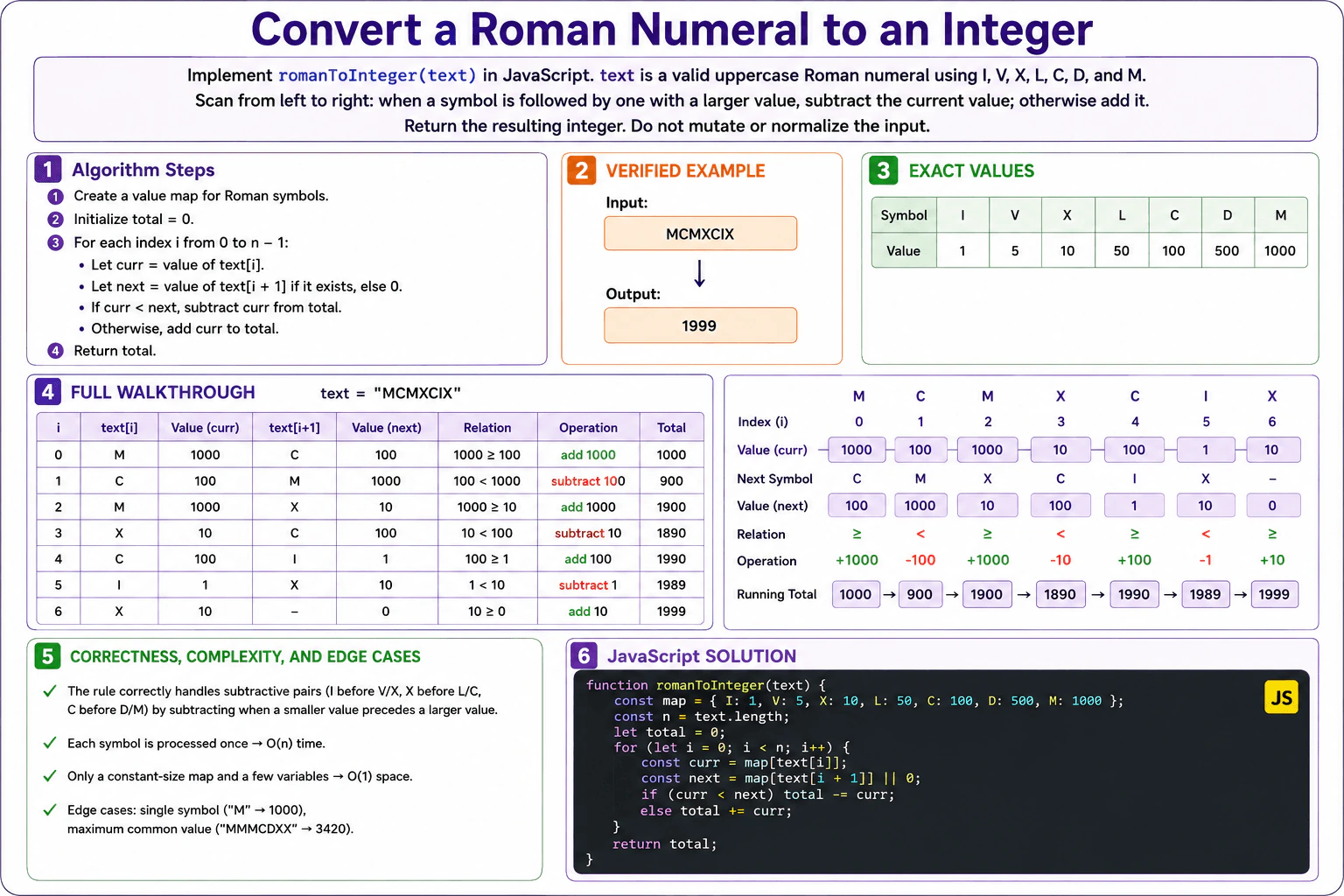Screen dimensions: 1344x896
Task: Click 'subtract 100' in the walkthrough table
Action: click(588, 481)
